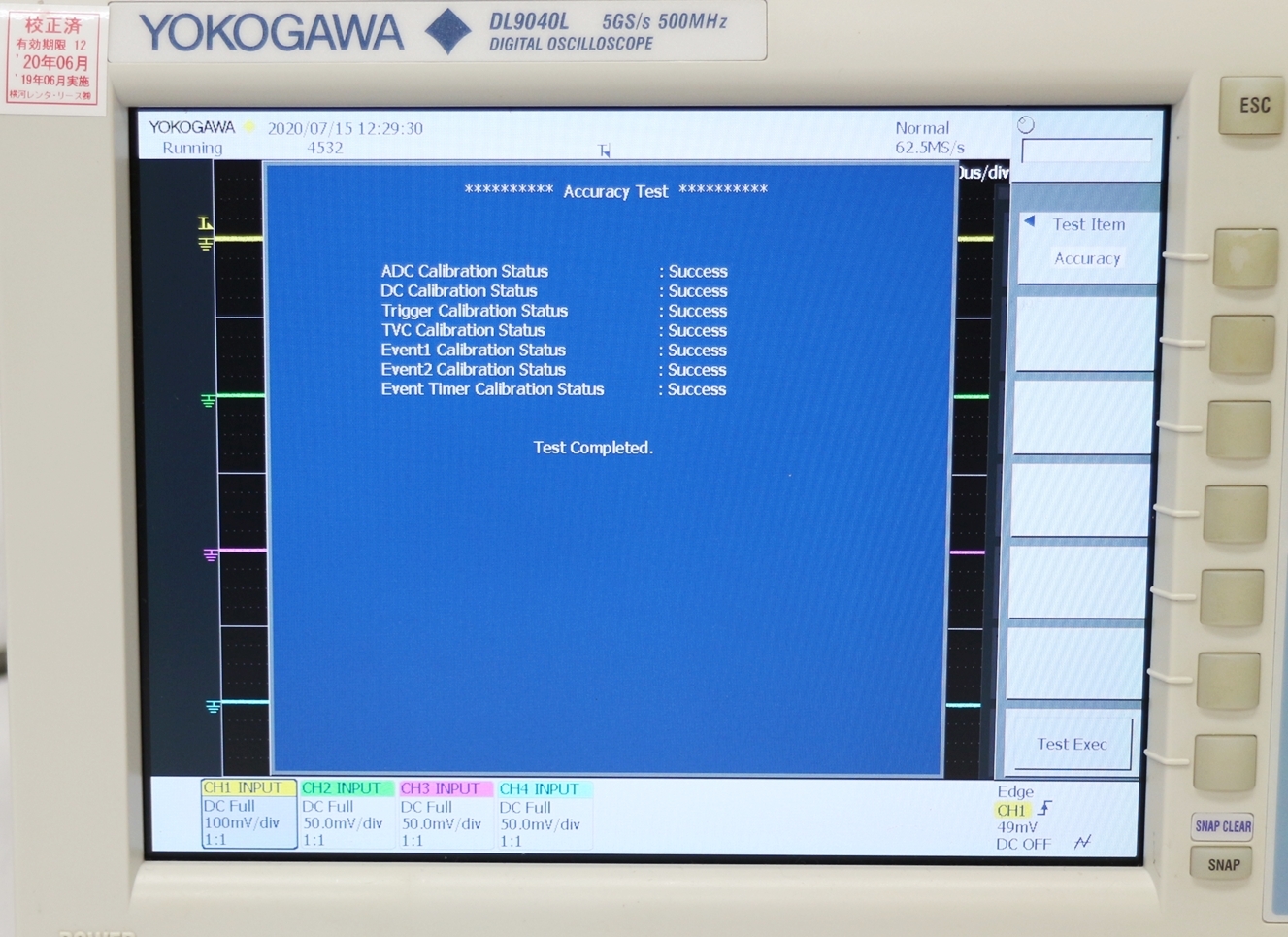Screen dimensions: 1288x937
Task: Click the ADC Calibration Status row
Action: pos(554,271)
